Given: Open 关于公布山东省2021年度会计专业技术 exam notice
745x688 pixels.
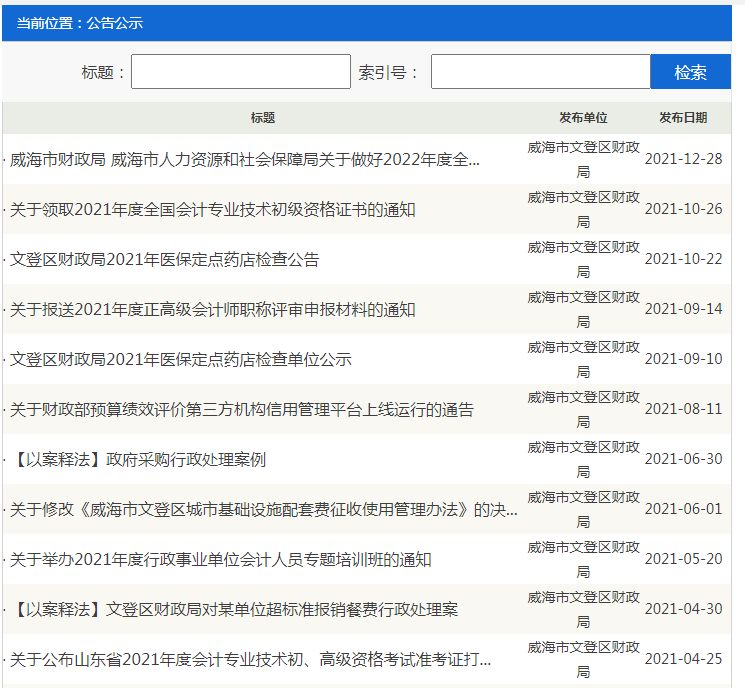Looking at the screenshot, I should [250, 660].
